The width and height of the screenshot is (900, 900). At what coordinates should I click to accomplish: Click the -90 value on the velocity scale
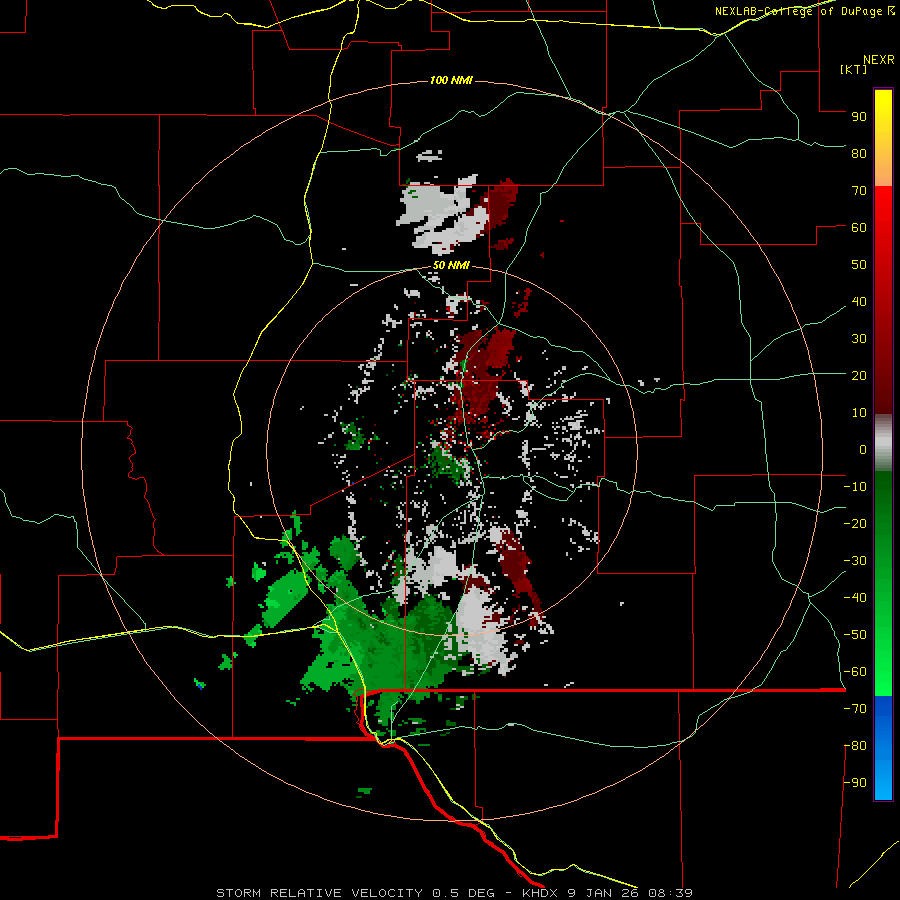pos(855,783)
